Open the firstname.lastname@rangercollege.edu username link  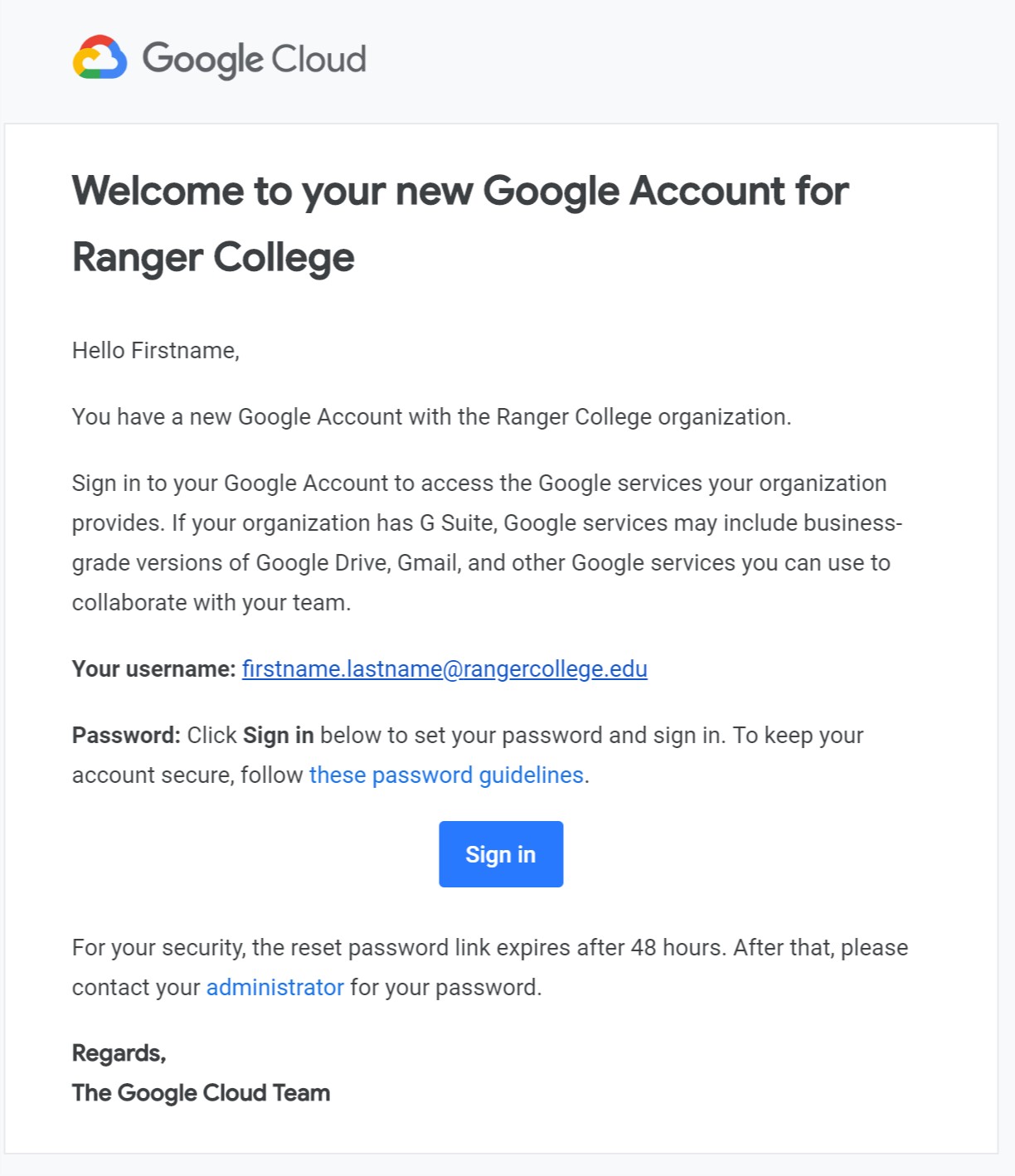coord(444,669)
